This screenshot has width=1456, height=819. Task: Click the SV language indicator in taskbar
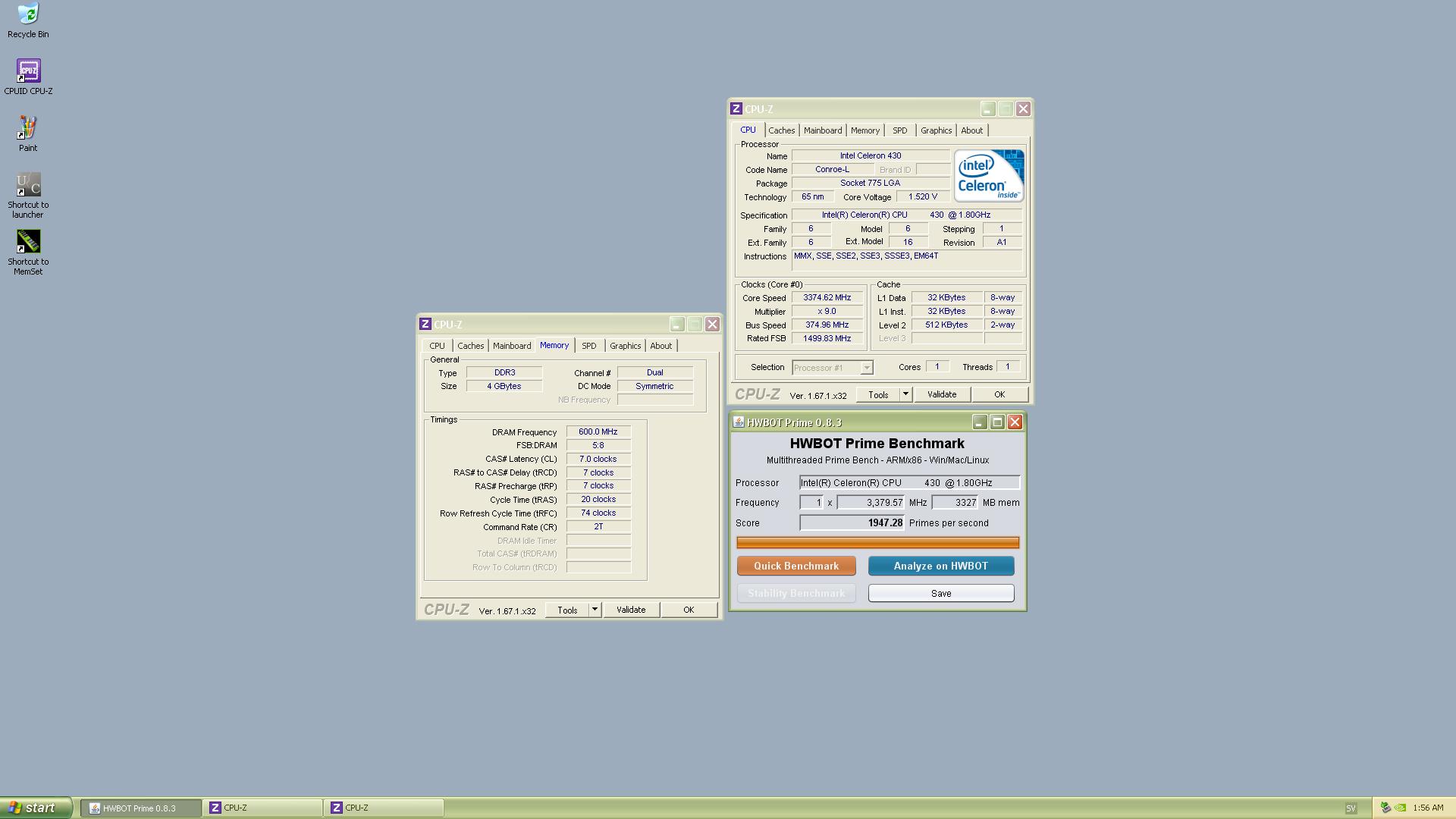1351,808
